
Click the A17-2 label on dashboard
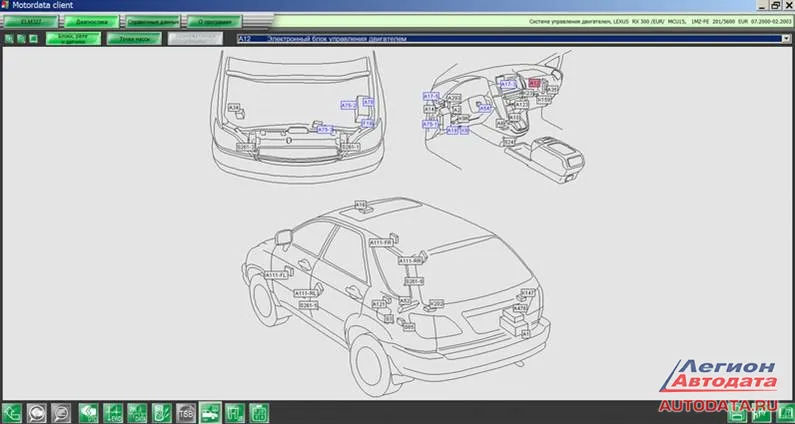(508, 84)
